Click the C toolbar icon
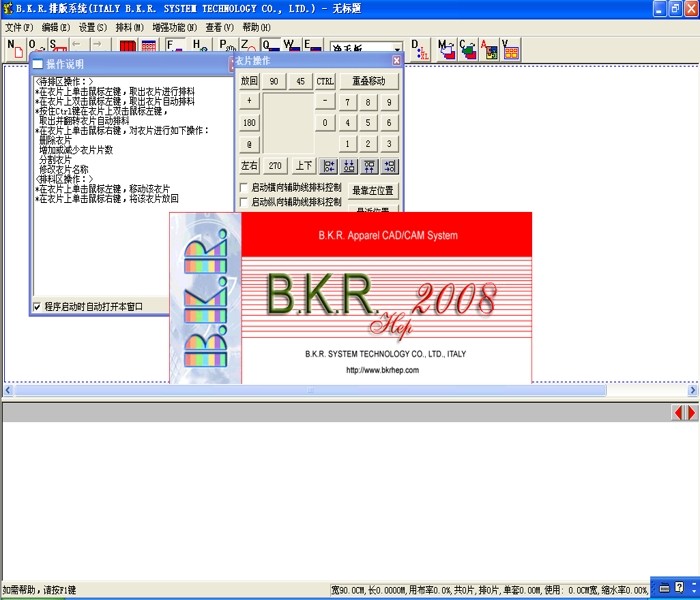The width and height of the screenshot is (700, 600). tap(467, 49)
